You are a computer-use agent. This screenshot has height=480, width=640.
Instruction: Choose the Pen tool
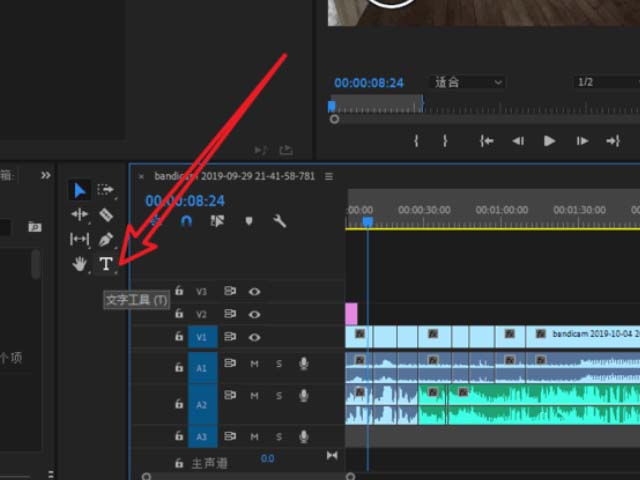(106, 240)
